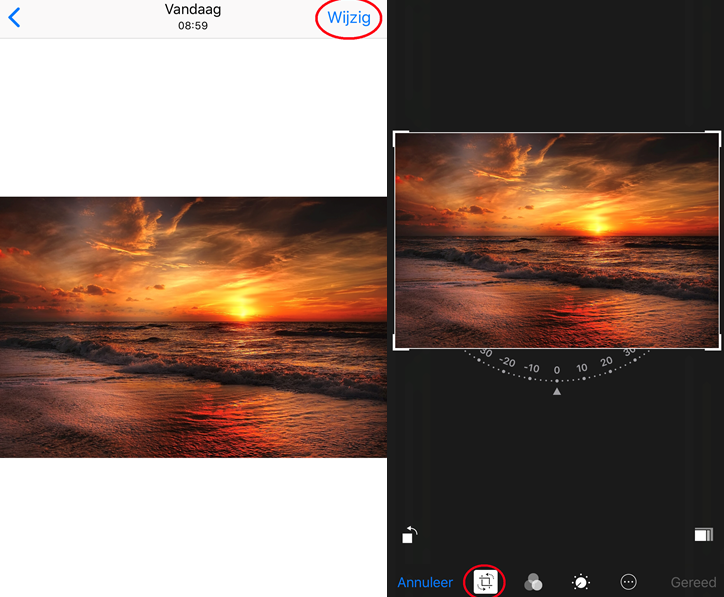
Task: Open the color filters tool
Action: click(x=533, y=582)
